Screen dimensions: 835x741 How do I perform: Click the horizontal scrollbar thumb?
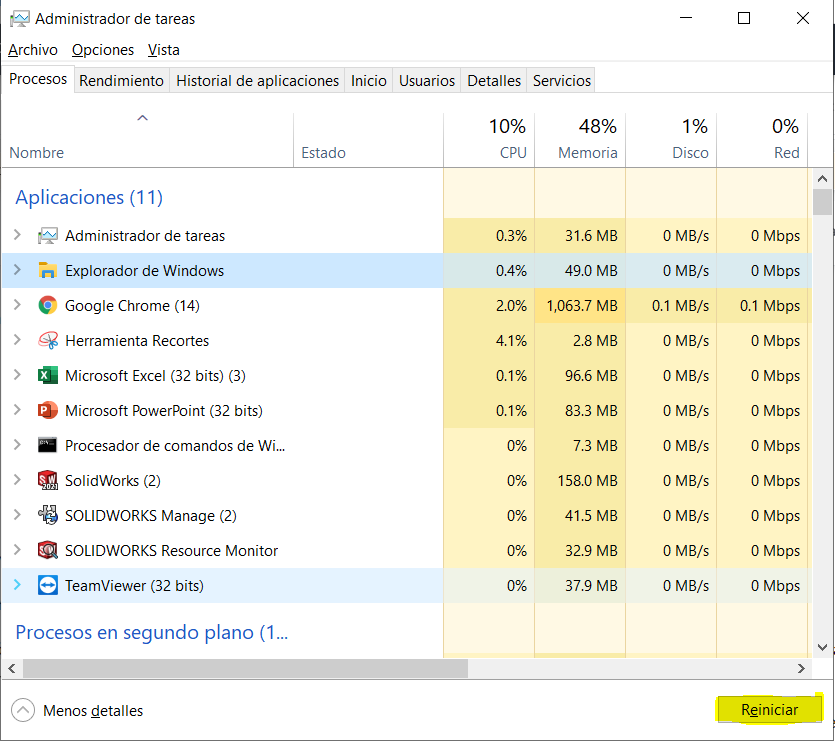[x=245, y=668]
